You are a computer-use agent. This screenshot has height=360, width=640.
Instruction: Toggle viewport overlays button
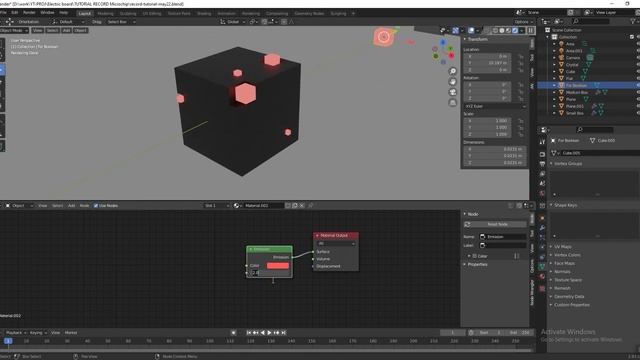click(471, 31)
